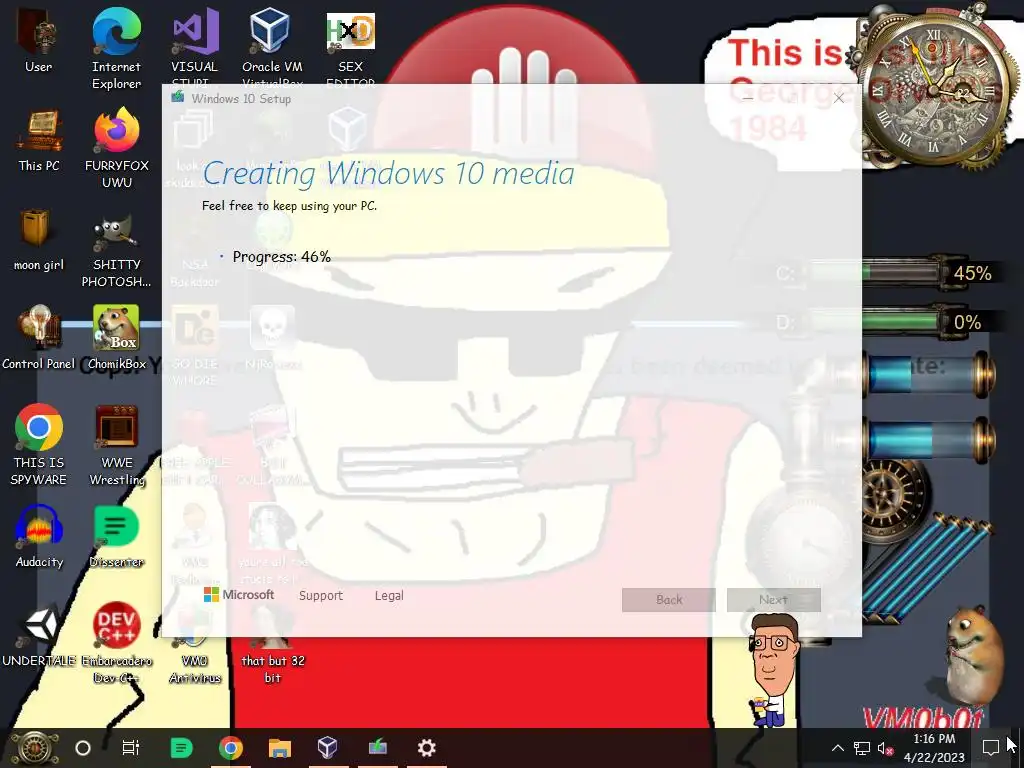
Task: Click the steampunk clock gadget
Action: pyautogui.click(x=935, y=90)
